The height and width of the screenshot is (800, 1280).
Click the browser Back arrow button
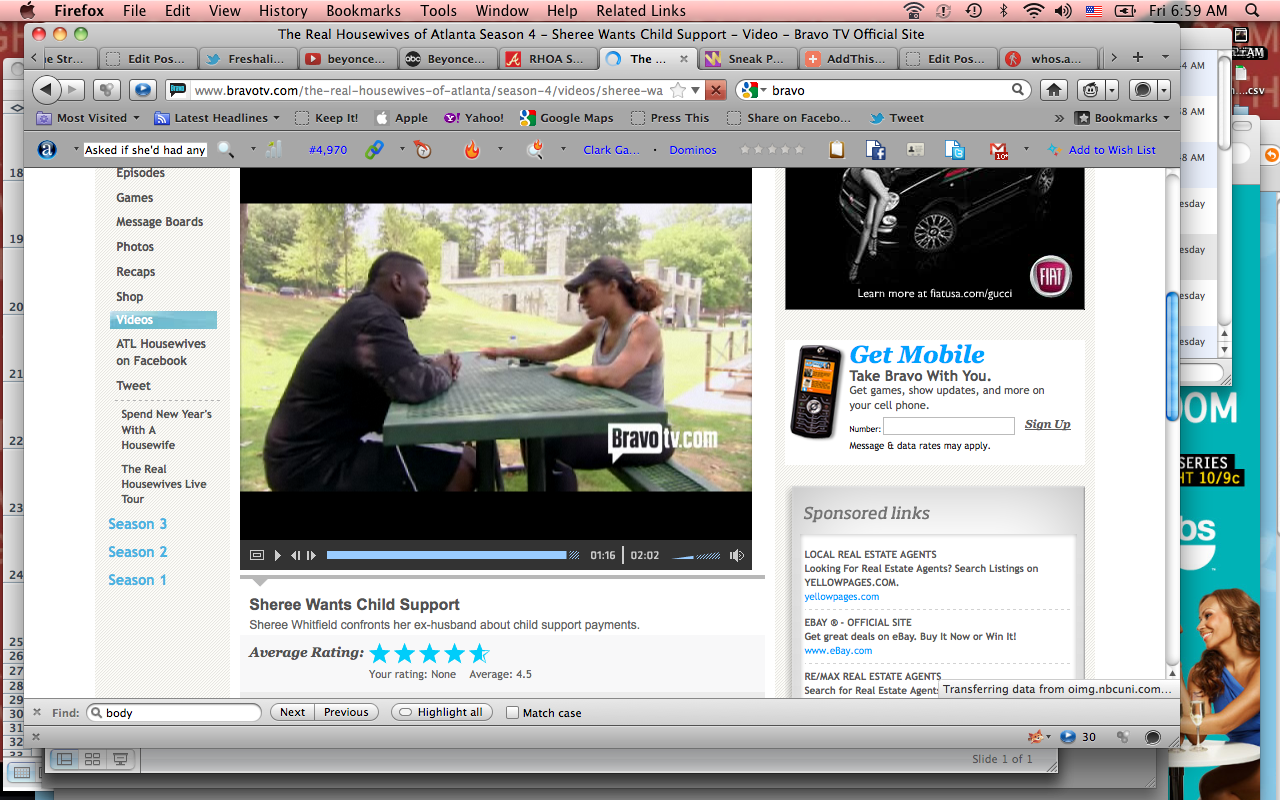(46, 90)
